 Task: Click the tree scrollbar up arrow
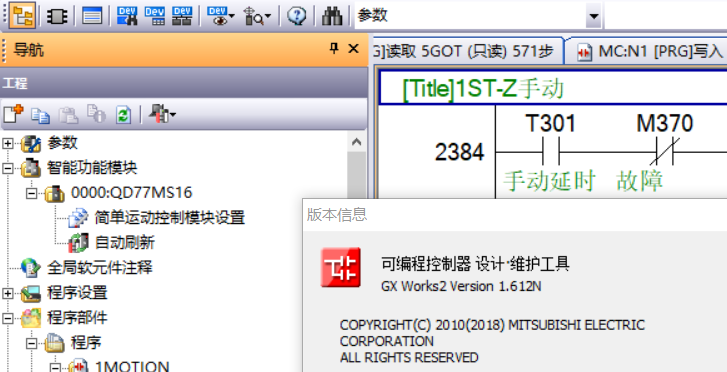click(356, 142)
